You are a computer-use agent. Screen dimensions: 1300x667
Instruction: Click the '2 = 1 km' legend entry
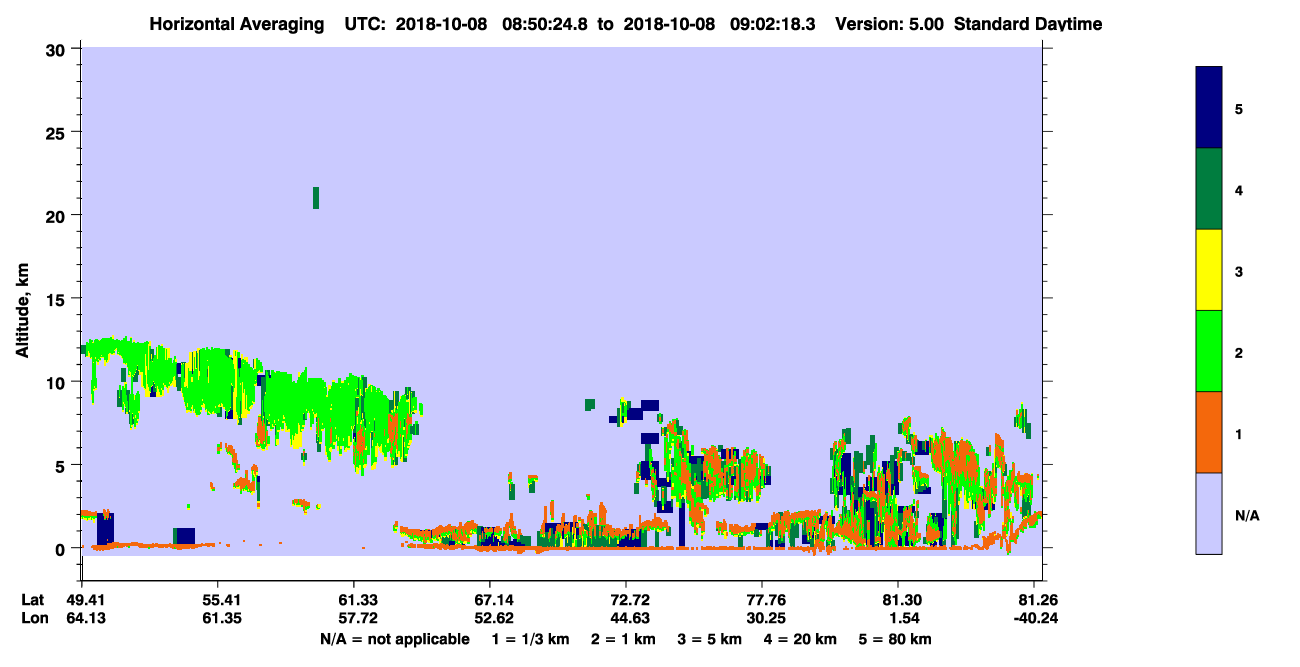pos(623,639)
